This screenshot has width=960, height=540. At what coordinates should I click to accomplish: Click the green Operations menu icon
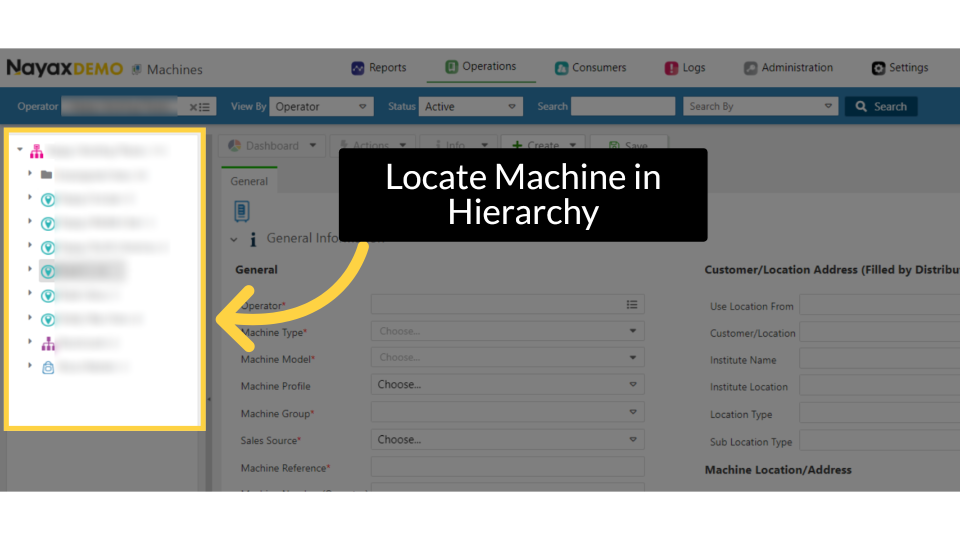(451, 67)
